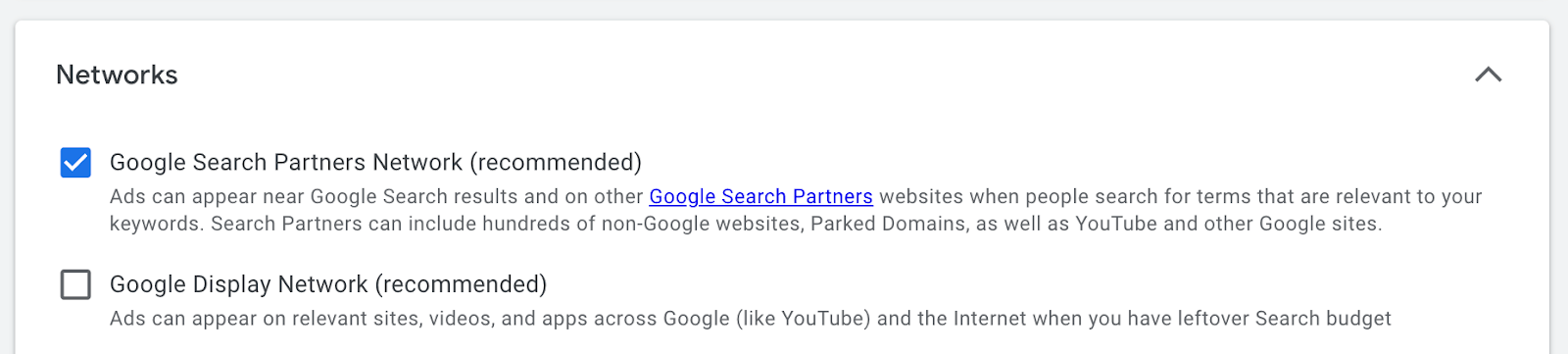Image resolution: width=1568 pixels, height=354 pixels.
Task: Click the Google Display Network label text
Action: point(328,284)
